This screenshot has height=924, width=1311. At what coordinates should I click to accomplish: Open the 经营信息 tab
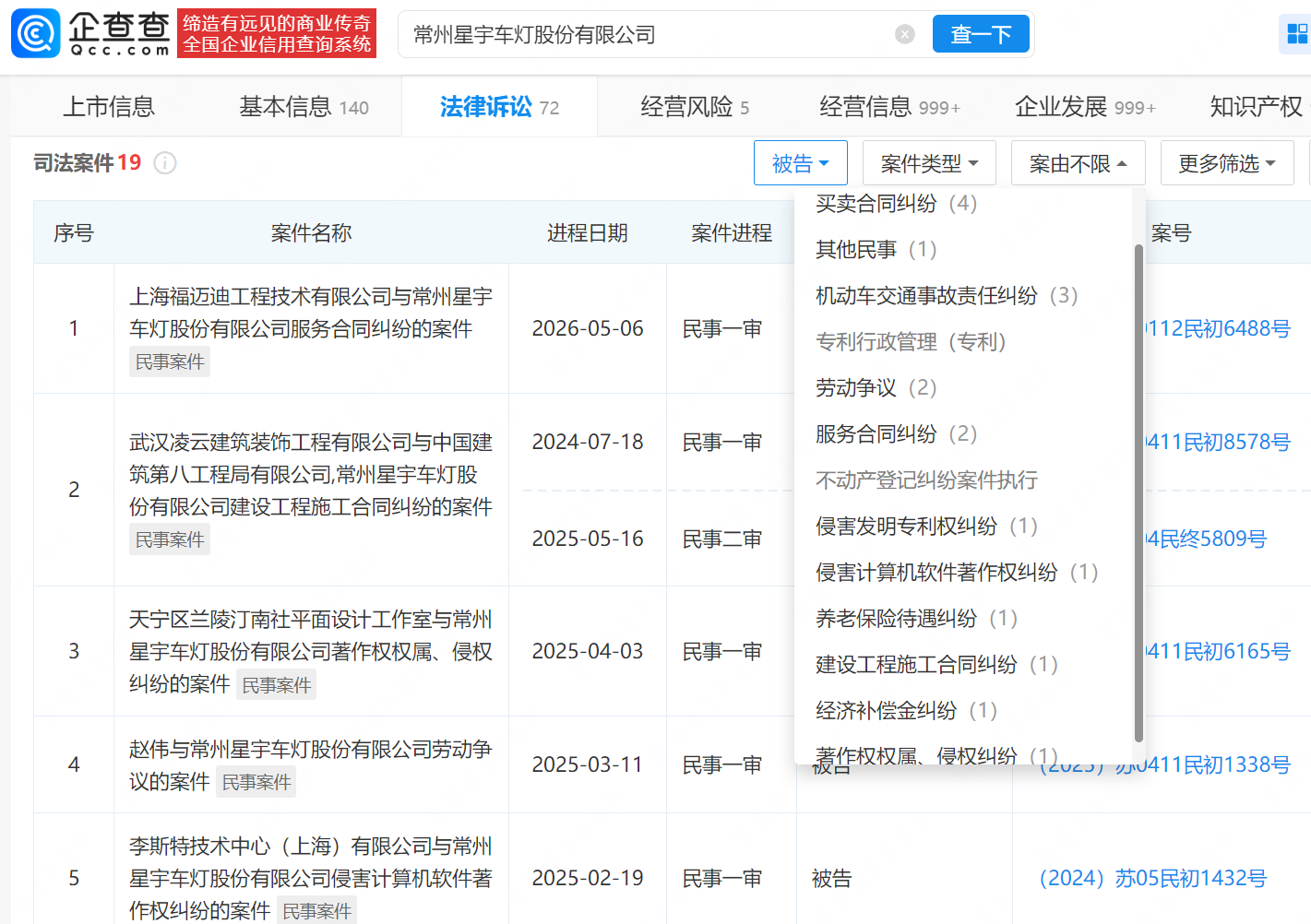(x=889, y=107)
